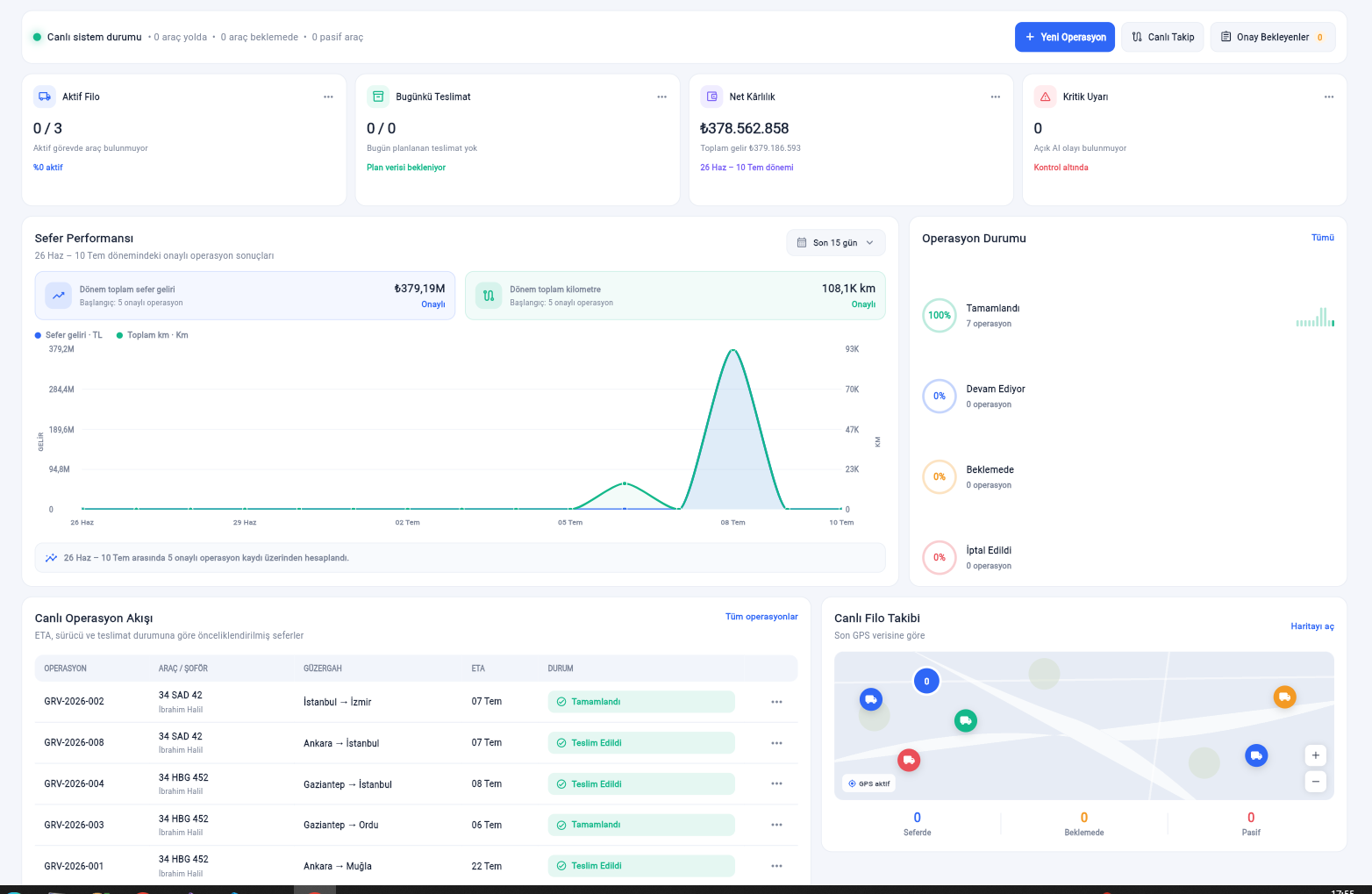Click the Aktif Filo truck icon
Viewport: 1372px width, 894px height.
pyautogui.click(x=45, y=97)
